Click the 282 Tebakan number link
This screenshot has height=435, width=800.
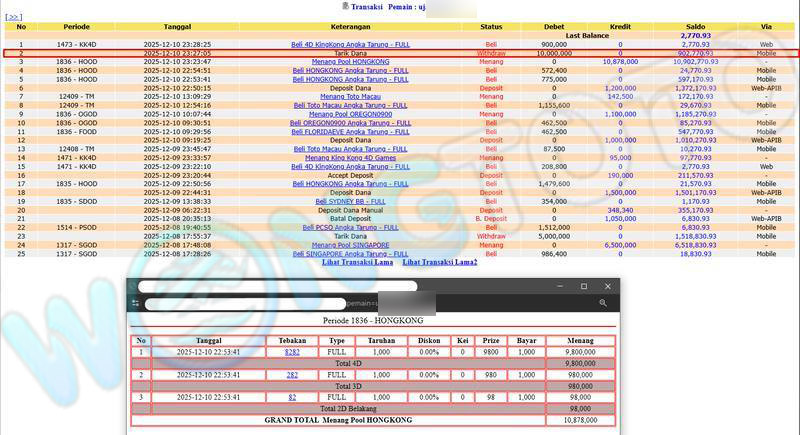(292, 374)
